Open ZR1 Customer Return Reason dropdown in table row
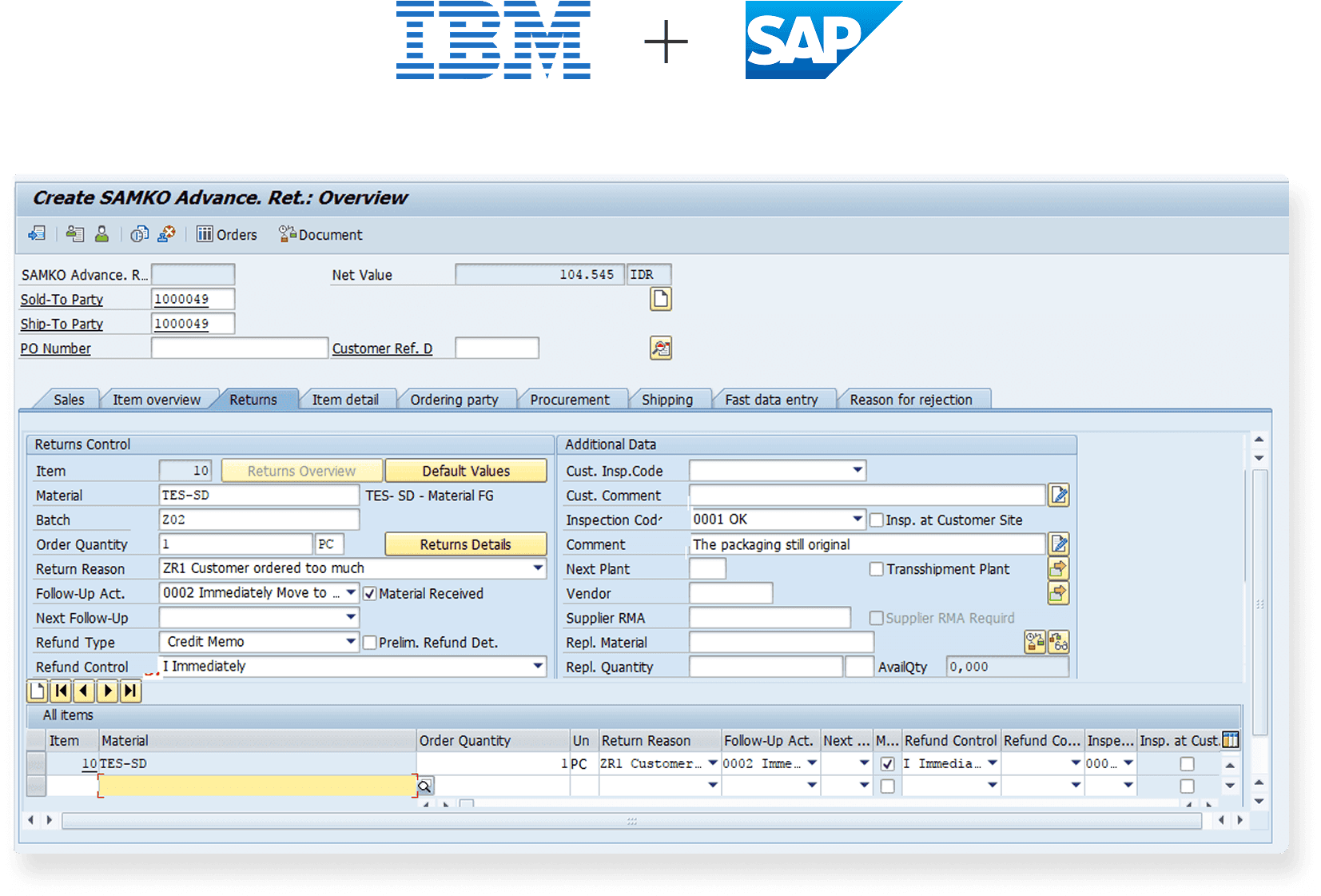Screen dimensions: 1321x896 click(713, 763)
